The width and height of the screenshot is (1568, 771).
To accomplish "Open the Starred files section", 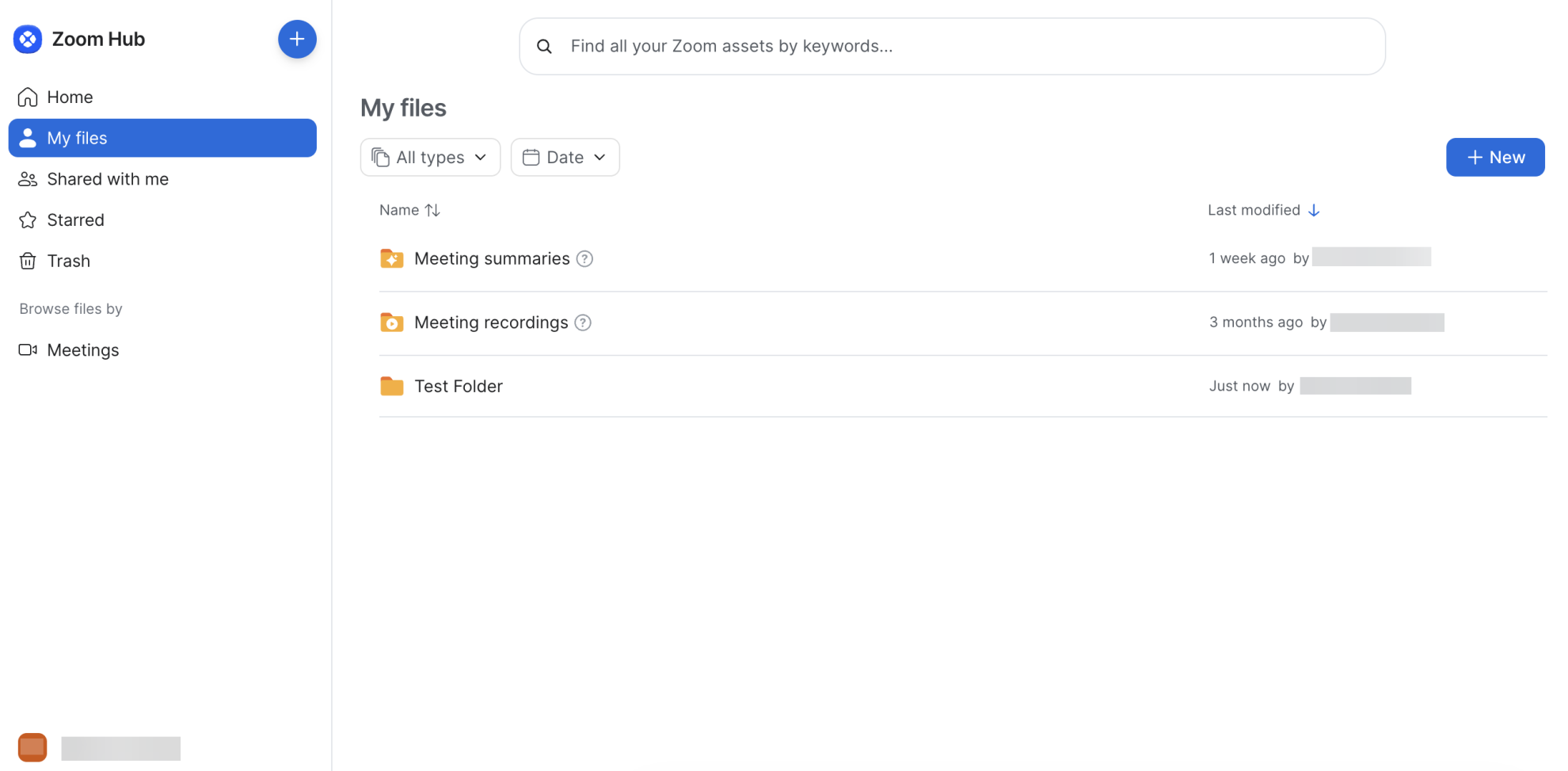I will (75, 220).
